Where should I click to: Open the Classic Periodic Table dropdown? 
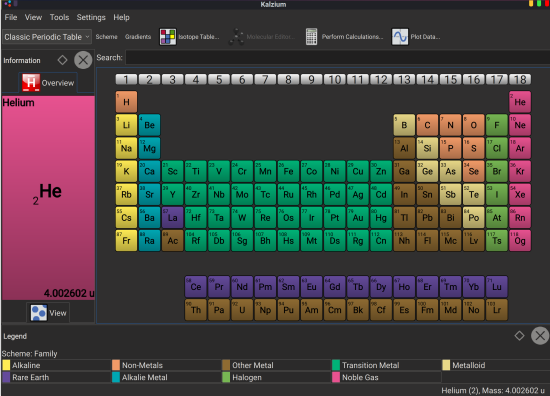pyautogui.click(x=47, y=37)
